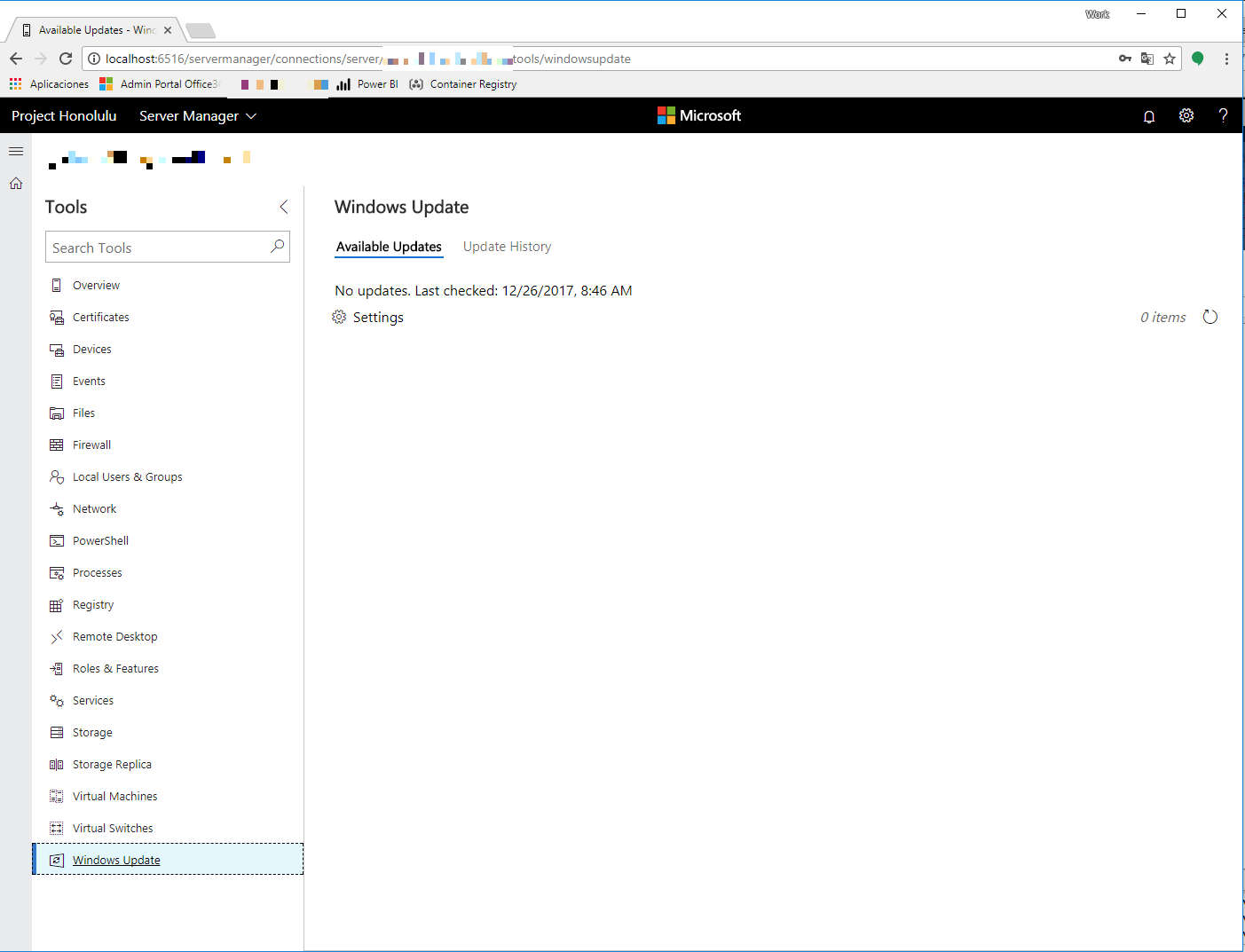Click the '0 items' count text
Viewport: 1245px width, 952px height.
[1163, 317]
